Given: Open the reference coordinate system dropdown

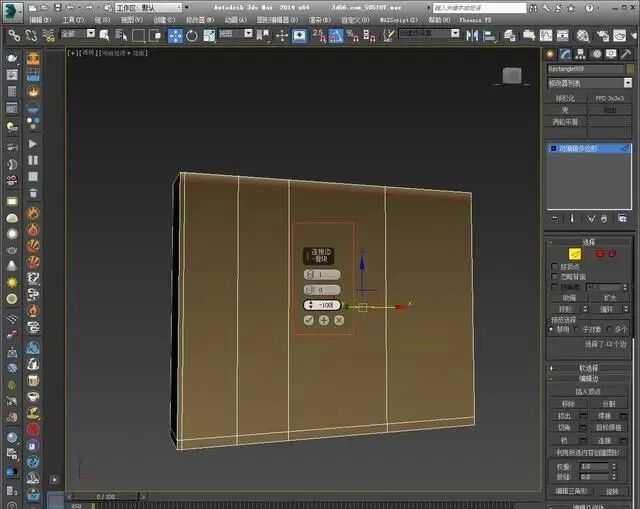Looking at the screenshot, I should (248, 33).
